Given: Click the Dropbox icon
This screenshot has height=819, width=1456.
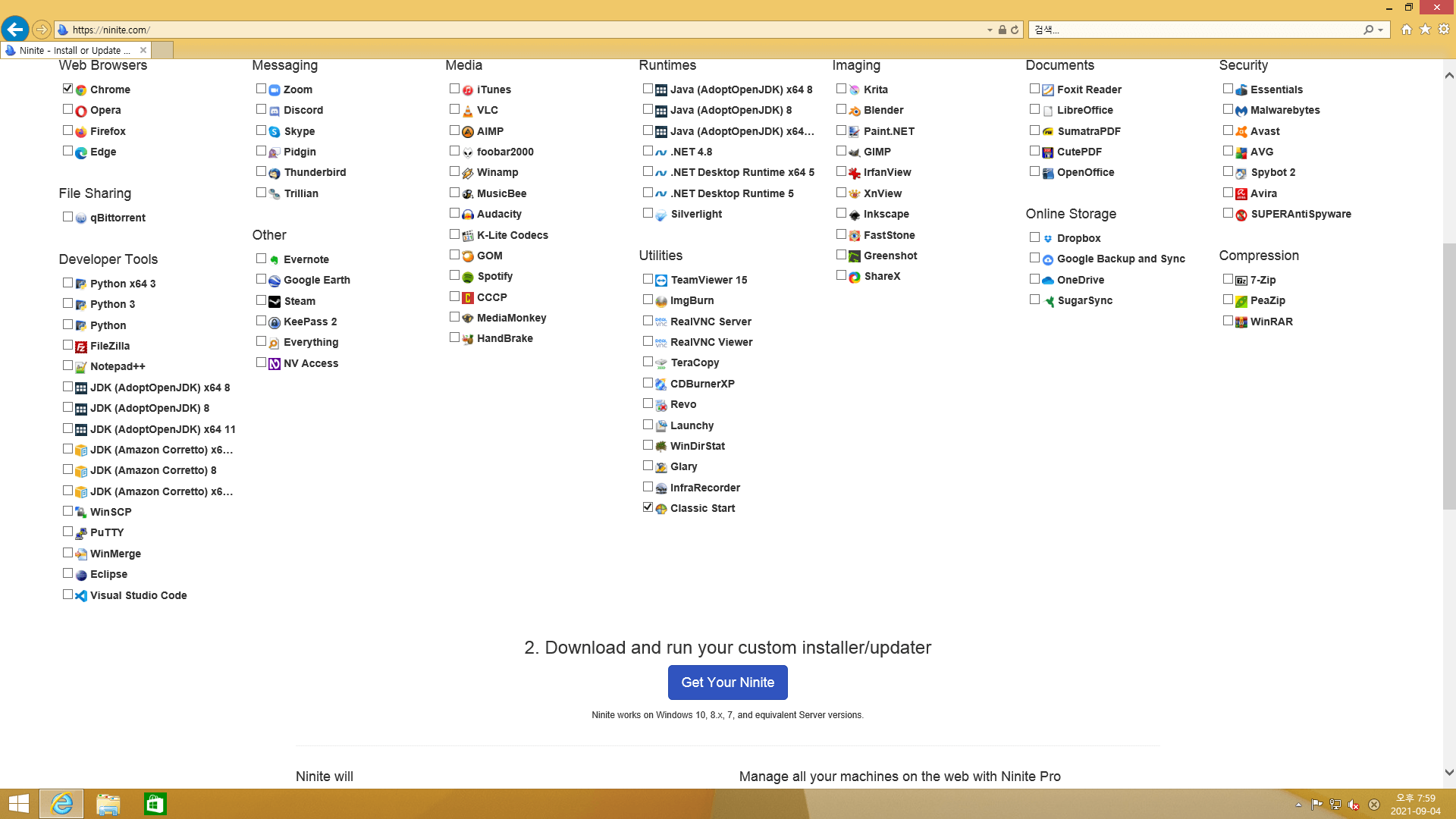Looking at the screenshot, I should (x=1048, y=239).
